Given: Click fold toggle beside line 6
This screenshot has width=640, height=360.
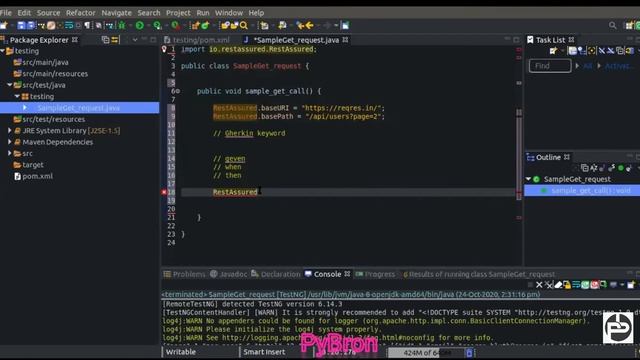Looking at the screenshot, I should click(178, 91).
